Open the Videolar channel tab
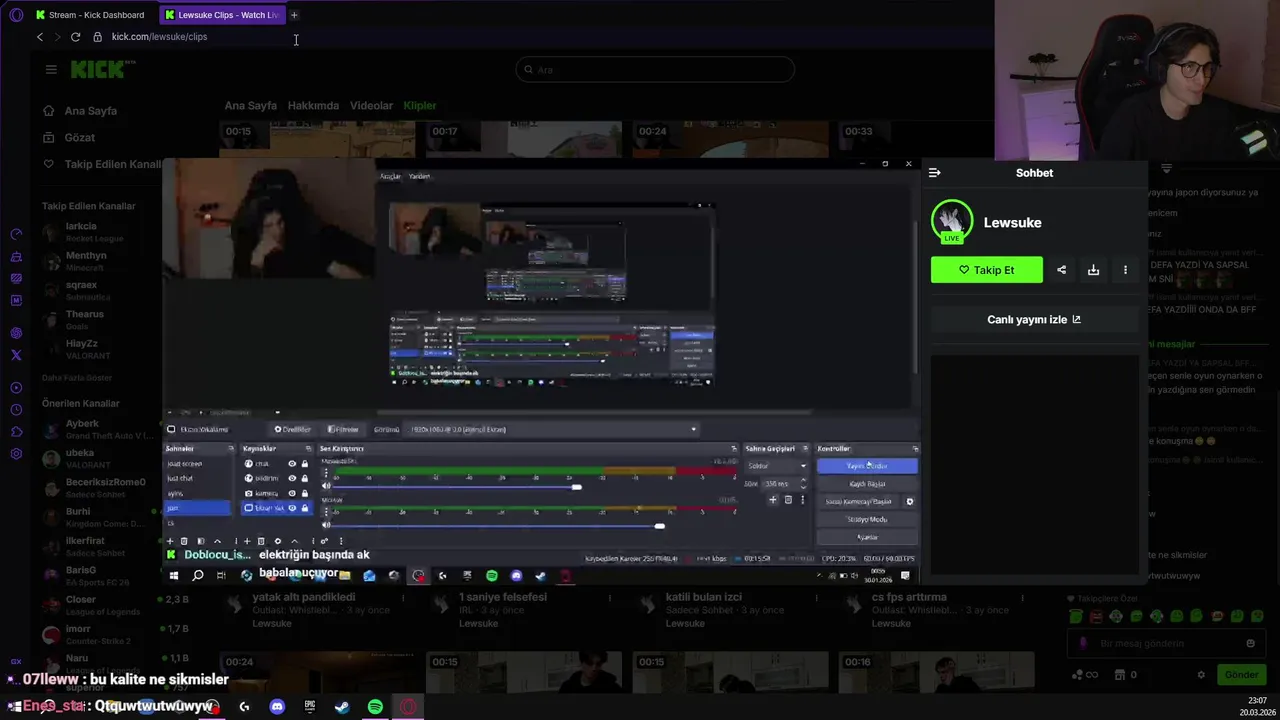The width and height of the screenshot is (1280, 720). [x=371, y=105]
